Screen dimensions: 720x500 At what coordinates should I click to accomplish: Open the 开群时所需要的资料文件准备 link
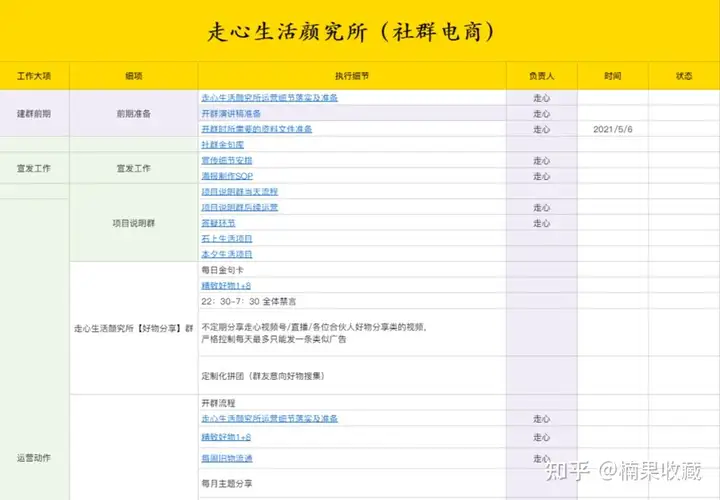[257, 129]
